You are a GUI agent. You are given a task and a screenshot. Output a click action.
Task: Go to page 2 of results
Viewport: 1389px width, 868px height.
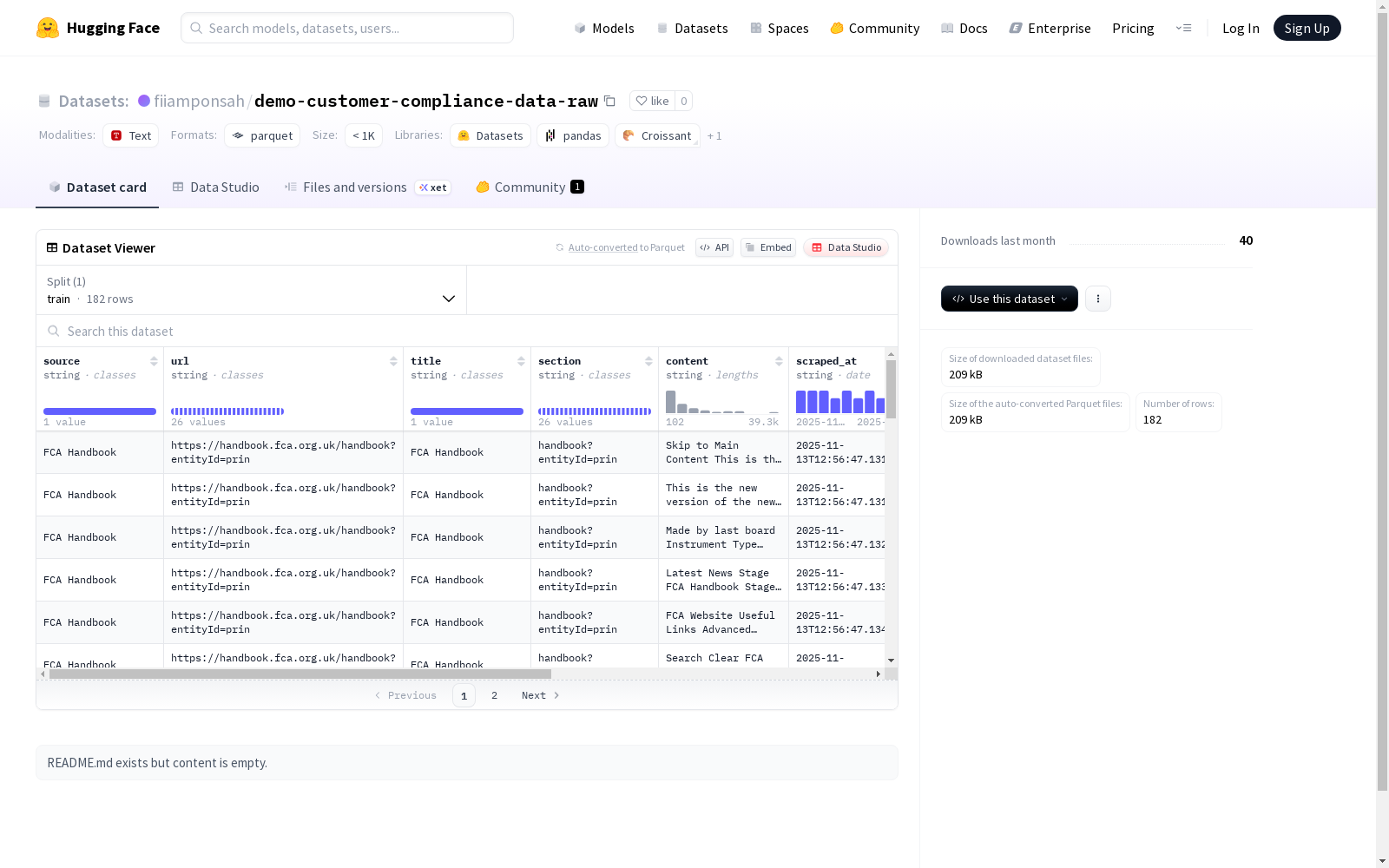tap(495, 695)
